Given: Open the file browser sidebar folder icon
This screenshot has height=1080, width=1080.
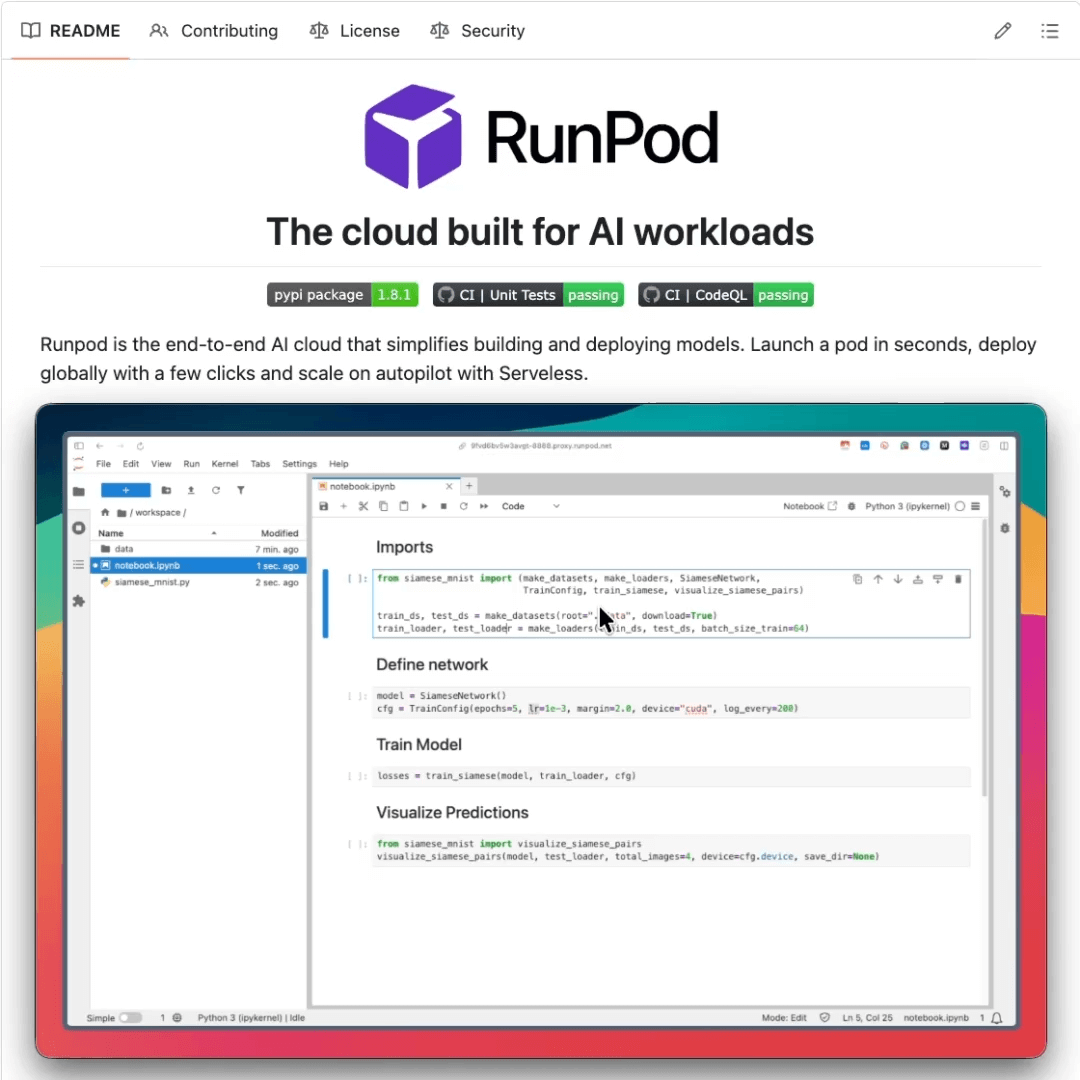Looking at the screenshot, I should (79, 491).
